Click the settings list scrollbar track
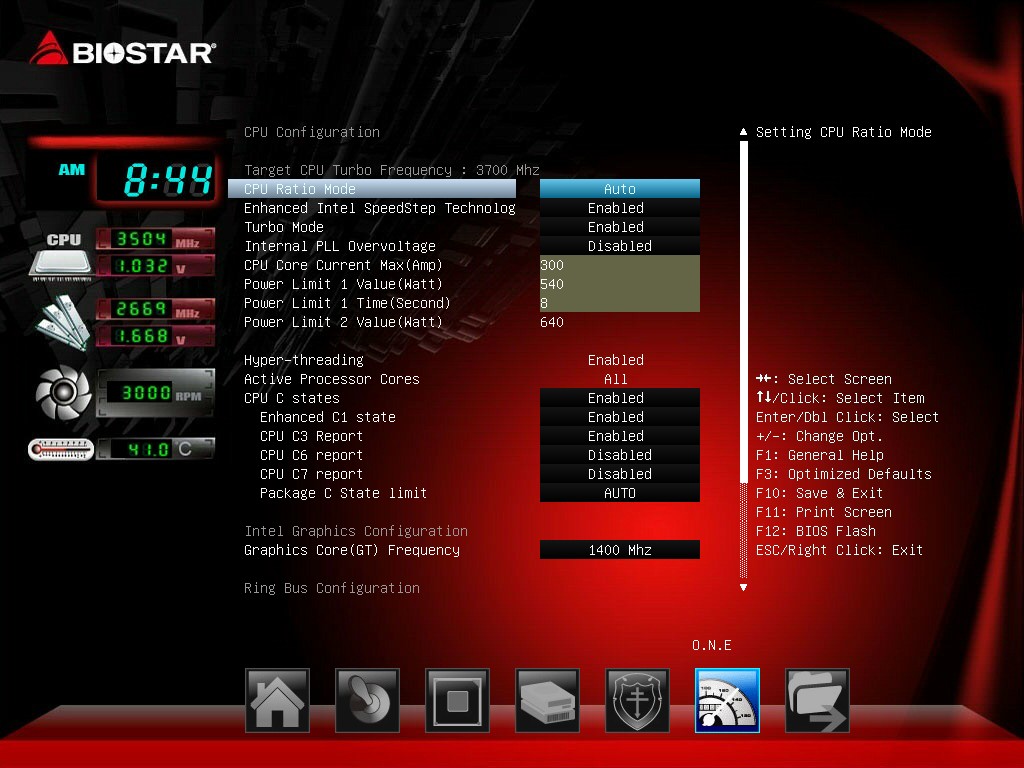This screenshot has height=768, width=1024. pos(743,359)
